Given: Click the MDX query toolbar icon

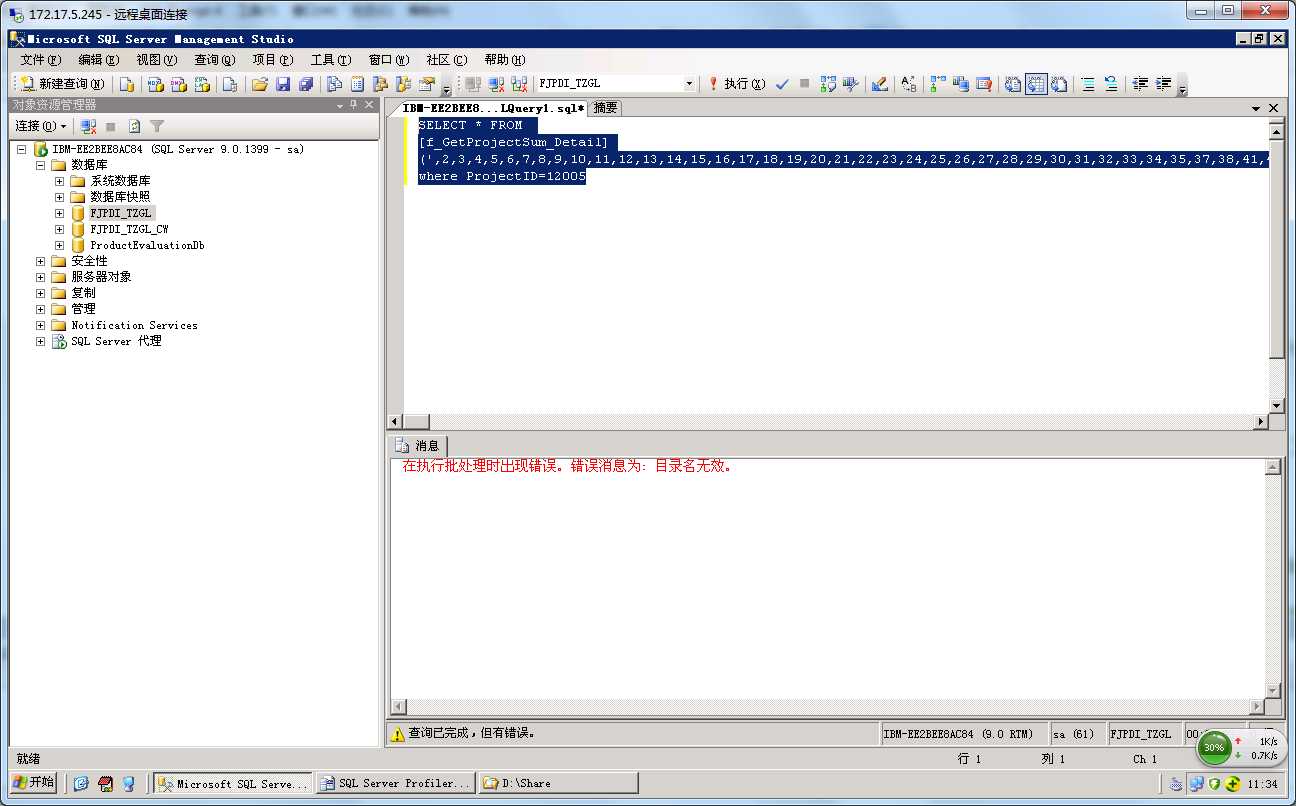Looking at the screenshot, I should point(155,84).
